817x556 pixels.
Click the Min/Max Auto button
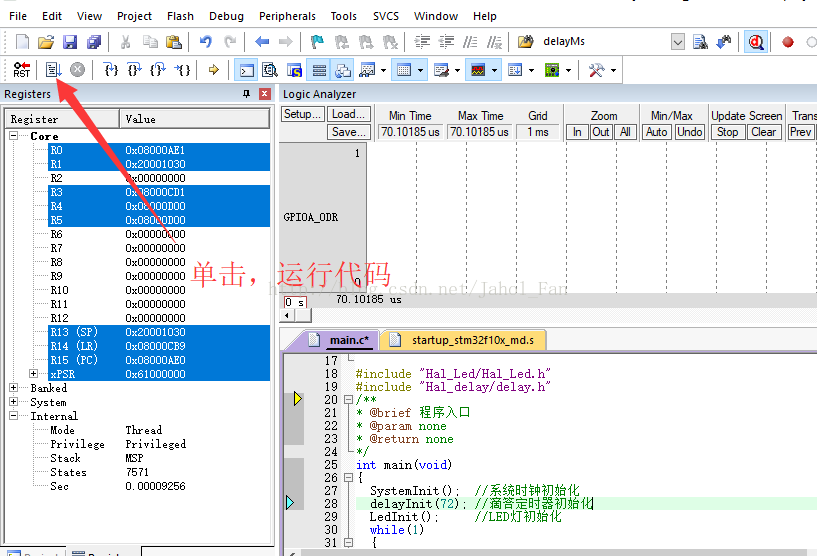coord(657,132)
